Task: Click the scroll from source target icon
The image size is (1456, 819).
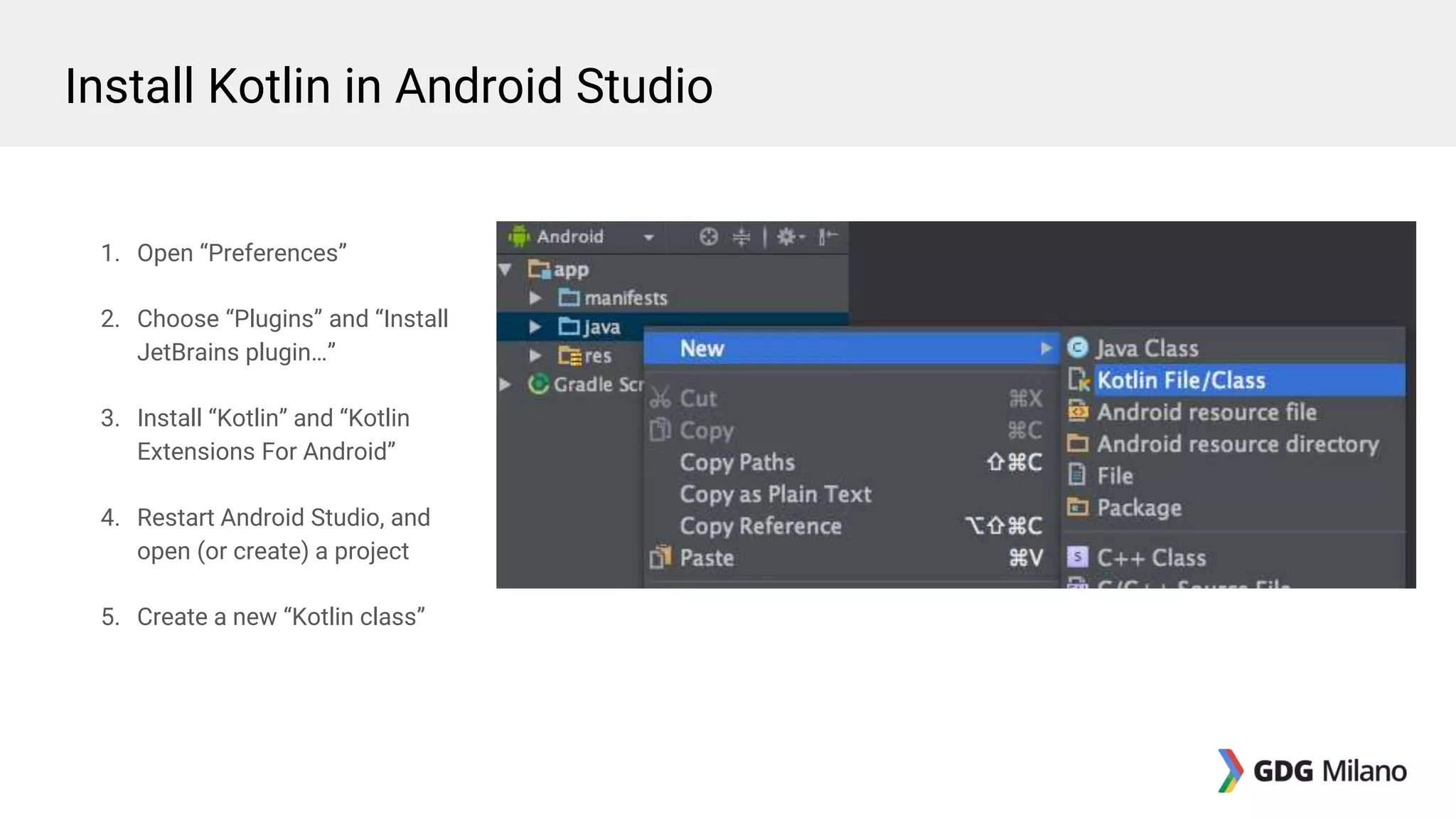Action: pyautogui.click(x=709, y=236)
